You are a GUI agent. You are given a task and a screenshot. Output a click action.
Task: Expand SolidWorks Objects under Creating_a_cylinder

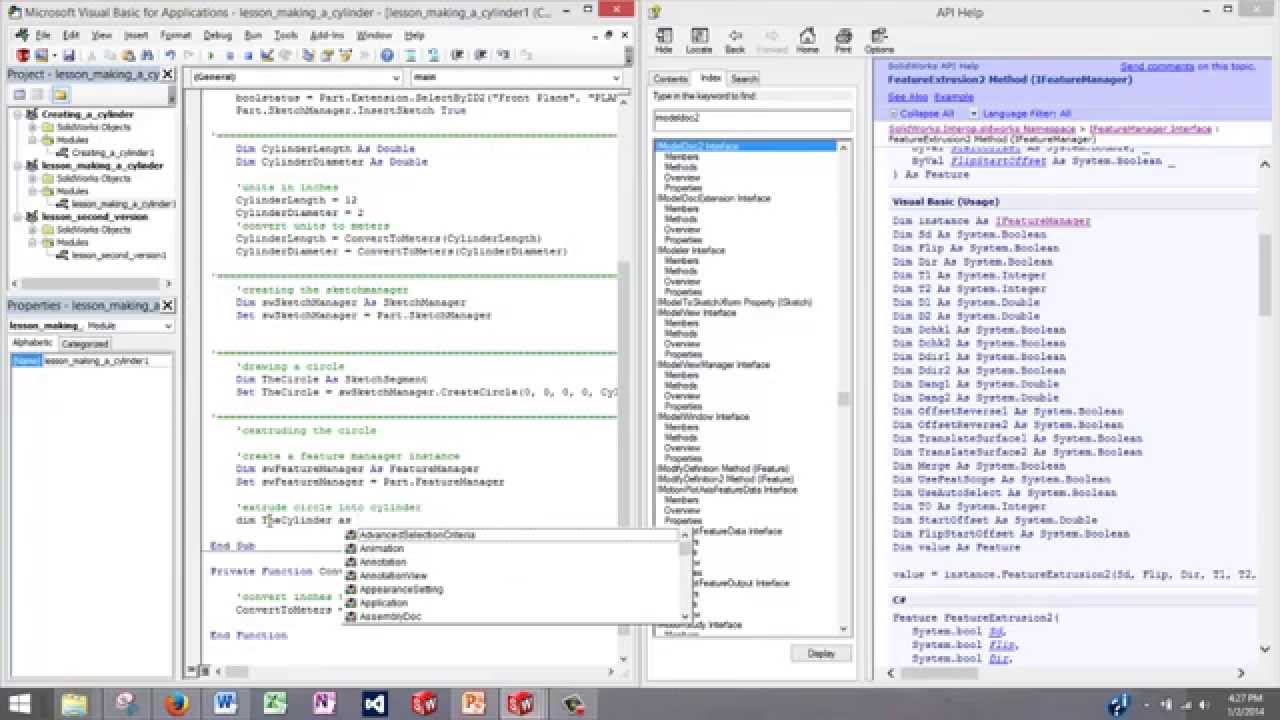[33, 128]
